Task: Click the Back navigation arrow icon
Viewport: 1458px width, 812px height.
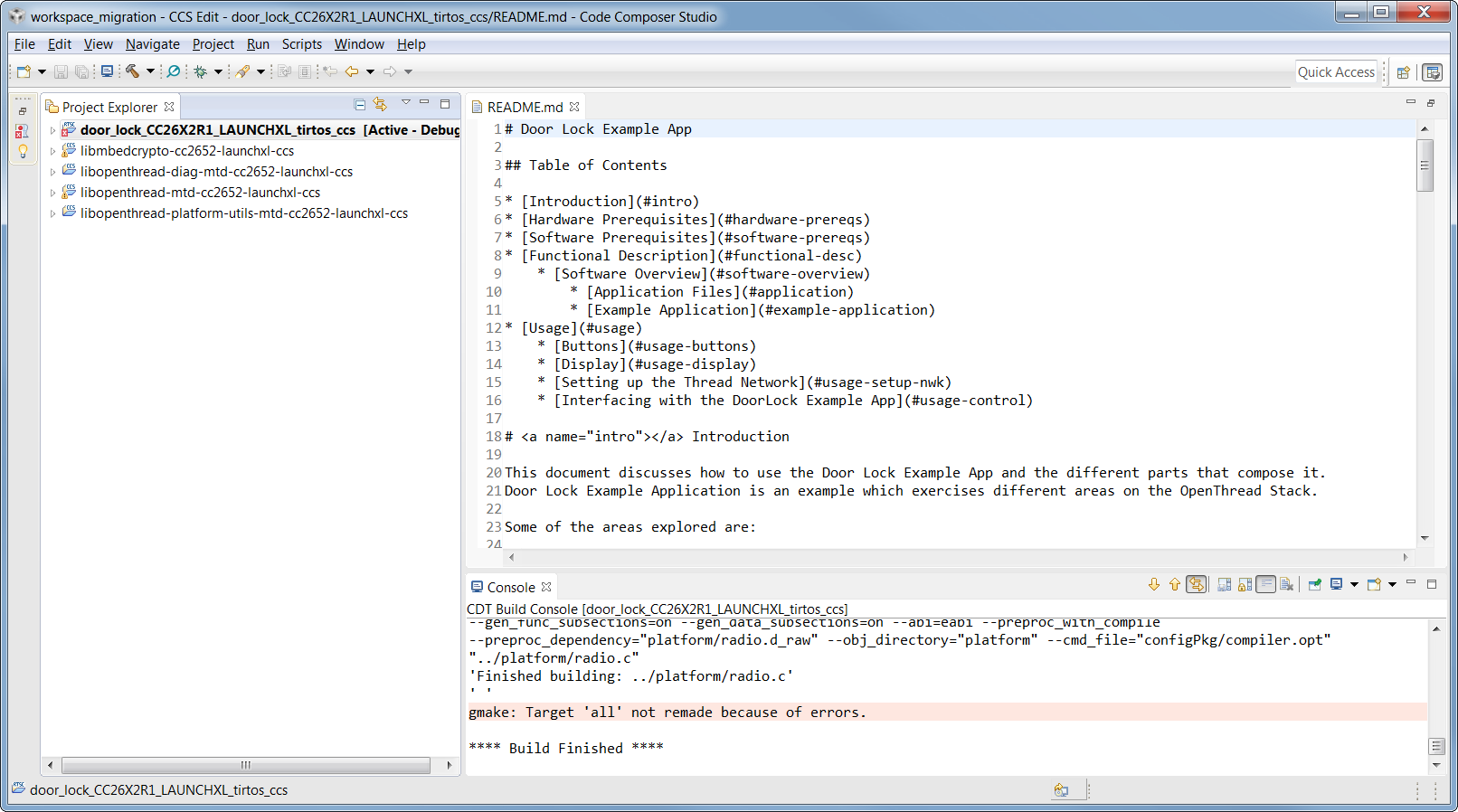Action: click(352, 71)
